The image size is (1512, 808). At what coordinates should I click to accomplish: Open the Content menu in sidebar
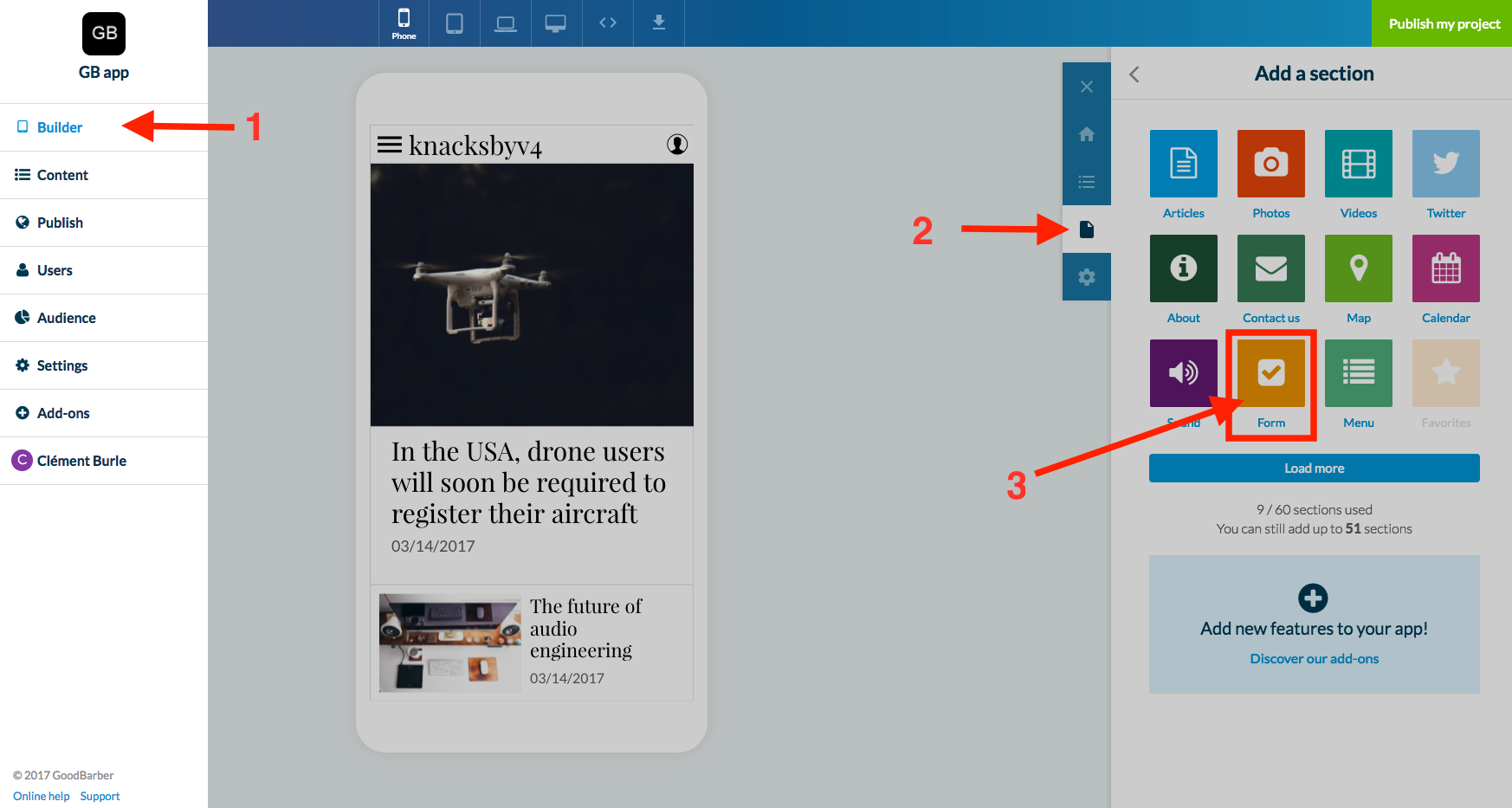(62, 175)
